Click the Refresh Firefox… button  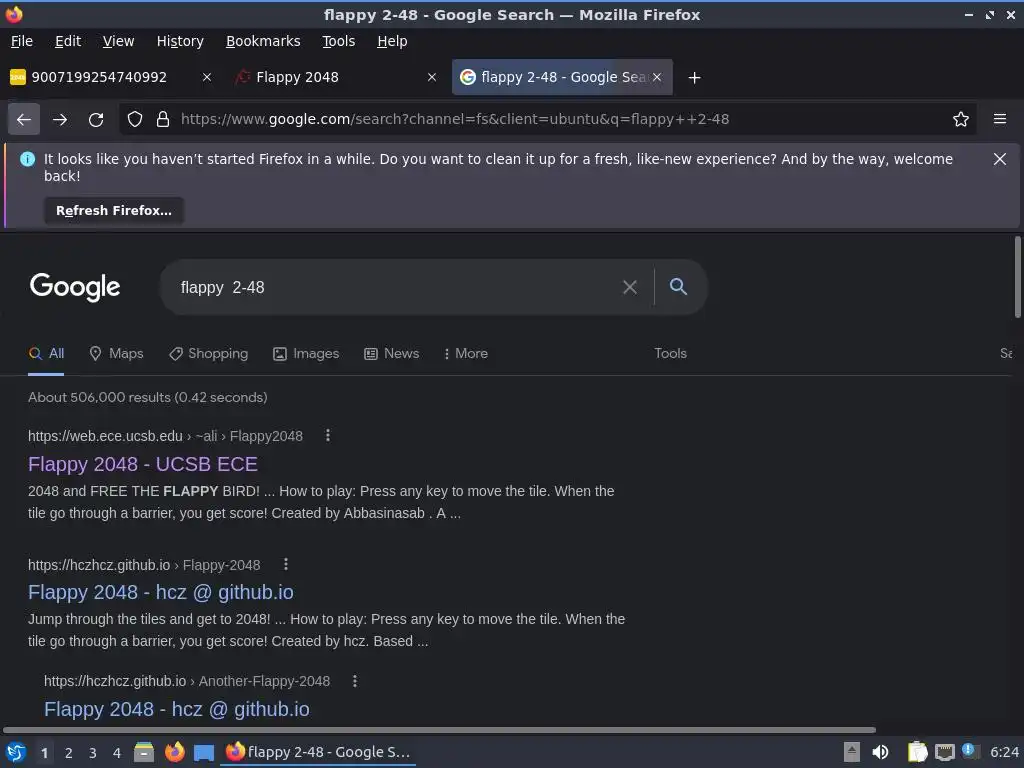point(114,211)
